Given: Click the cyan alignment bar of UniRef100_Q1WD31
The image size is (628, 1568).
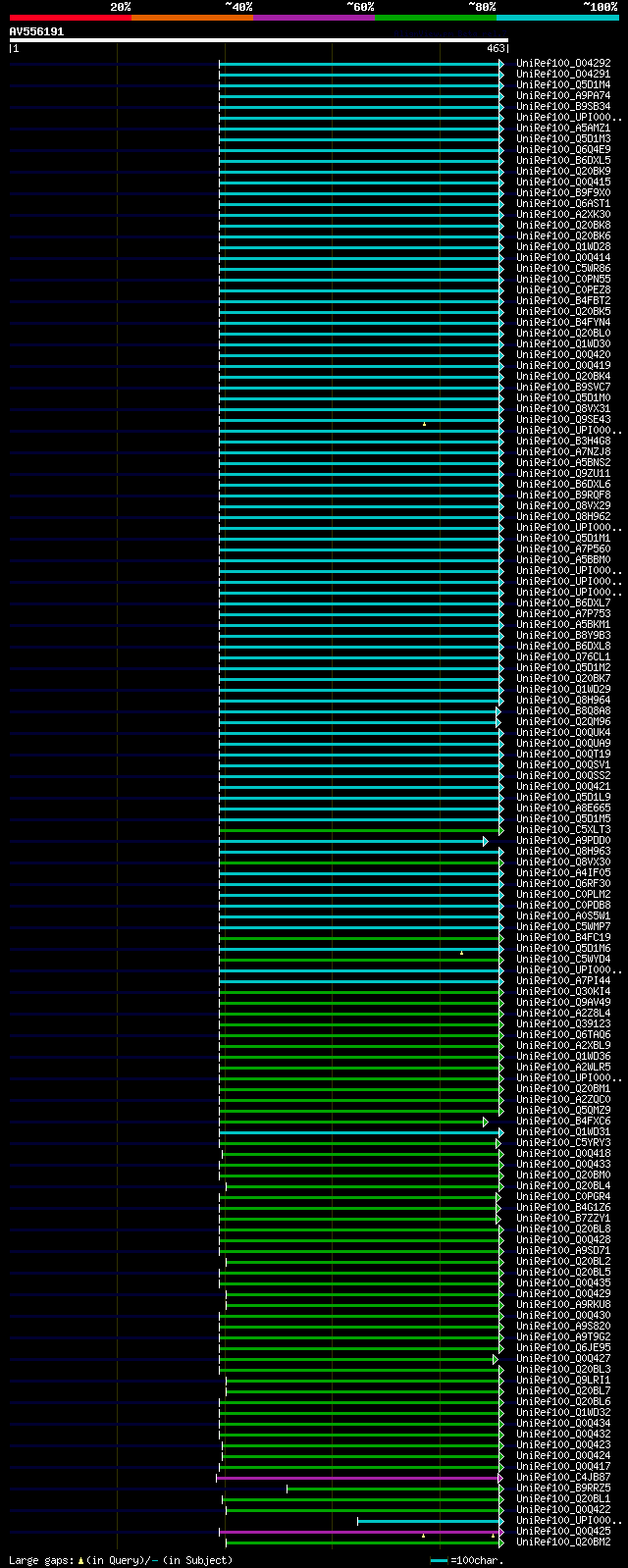Looking at the screenshot, I should click(361, 1132).
